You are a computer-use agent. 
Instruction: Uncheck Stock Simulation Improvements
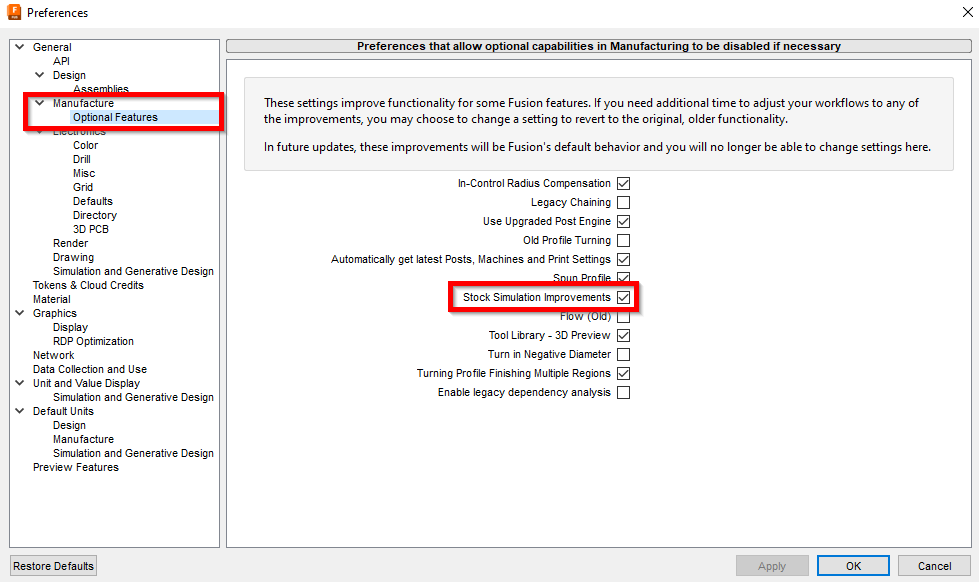click(624, 297)
